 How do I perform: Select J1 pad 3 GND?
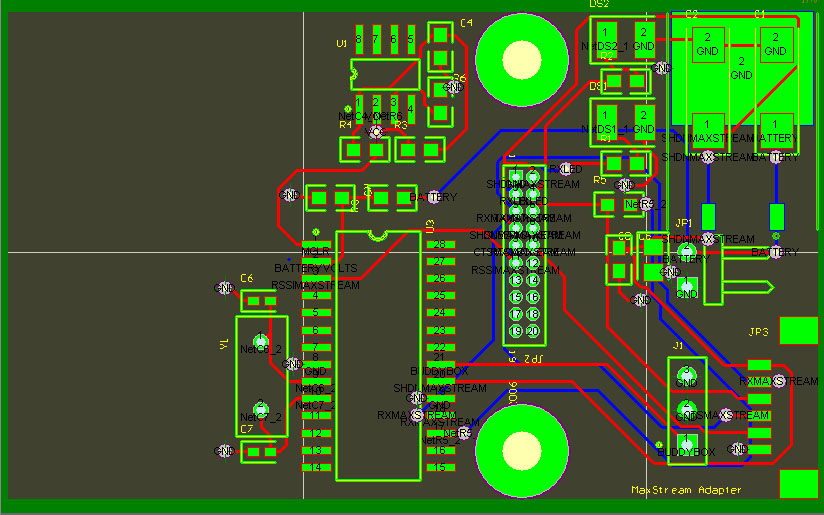click(x=687, y=375)
